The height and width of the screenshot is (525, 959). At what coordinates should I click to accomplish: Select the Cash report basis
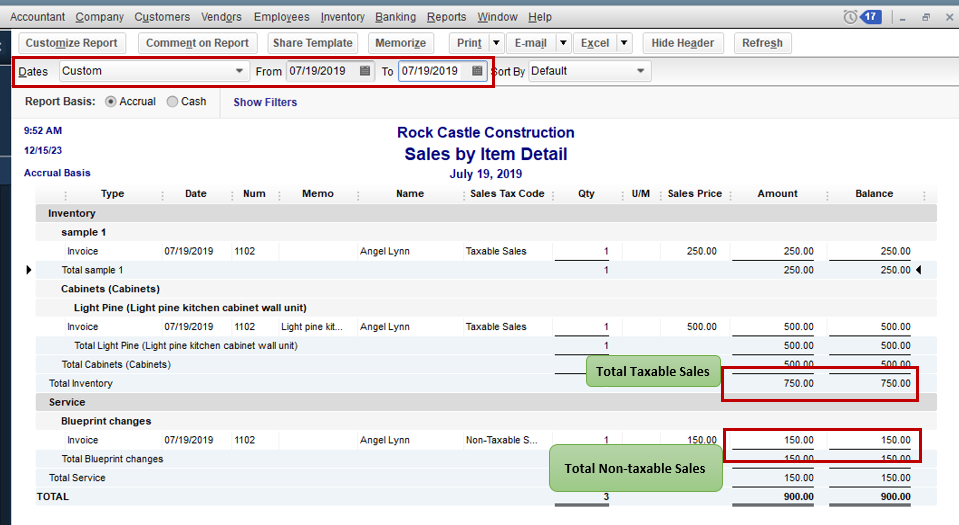pyautogui.click(x=172, y=102)
